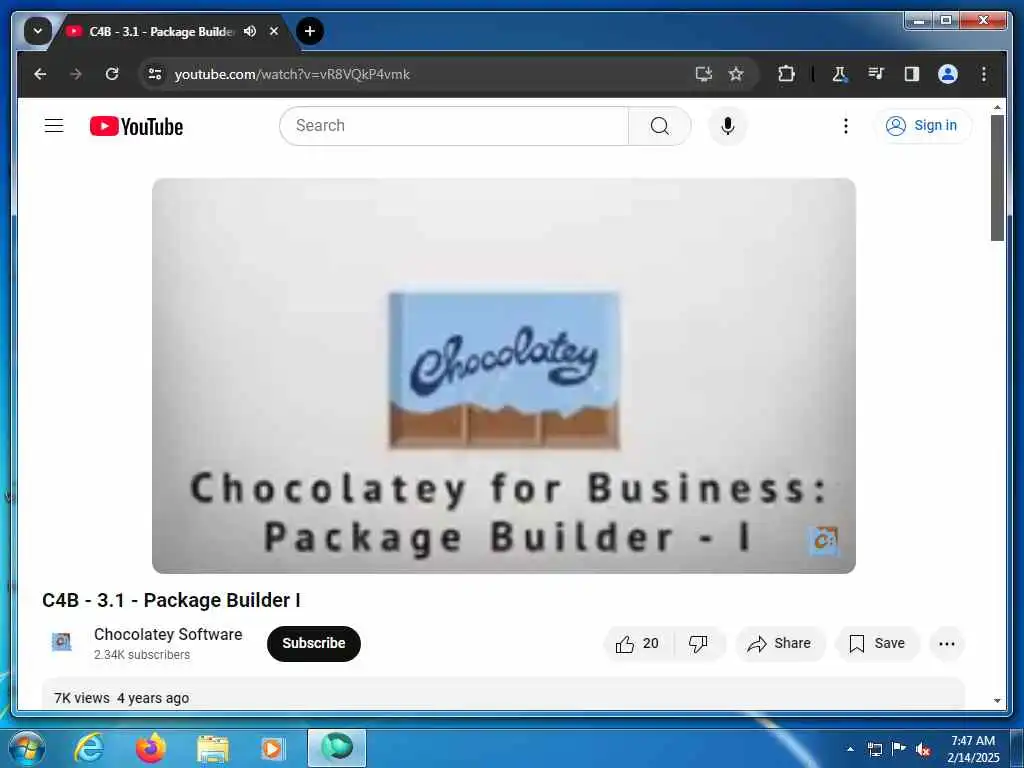Bookmark this page with the star
This screenshot has height=768, width=1024.
pyautogui.click(x=736, y=74)
